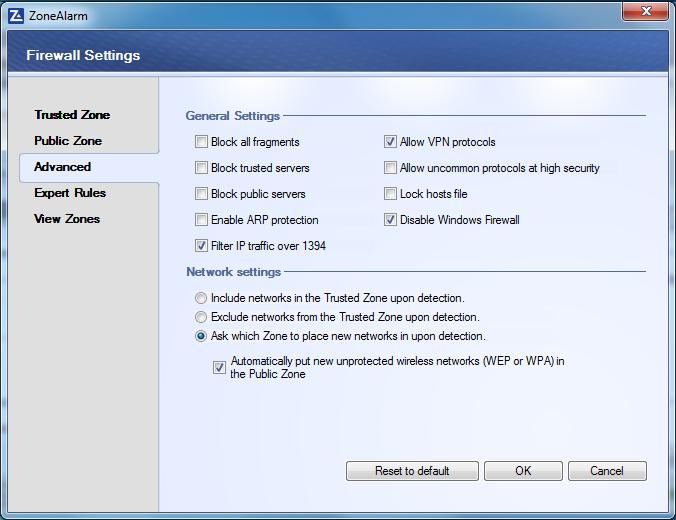The height and width of the screenshot is (520, 676).
Task: Dismiss the dialog with Cancel
Action: point(607,471)
